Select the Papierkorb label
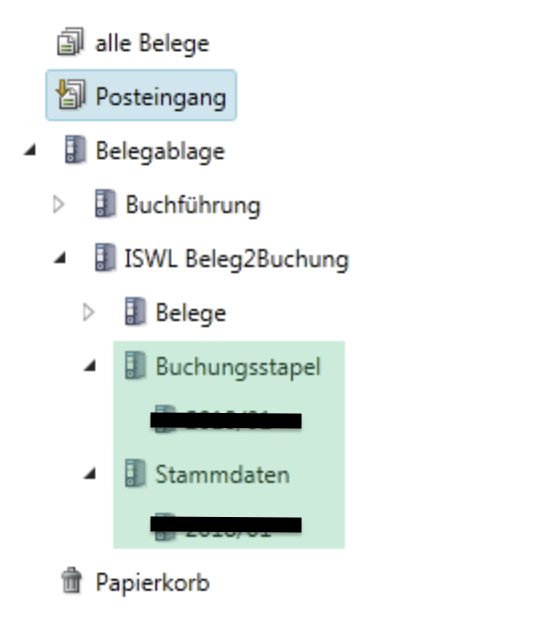The image size is (558, 626). pyautogui.click(x=152, y=583)
